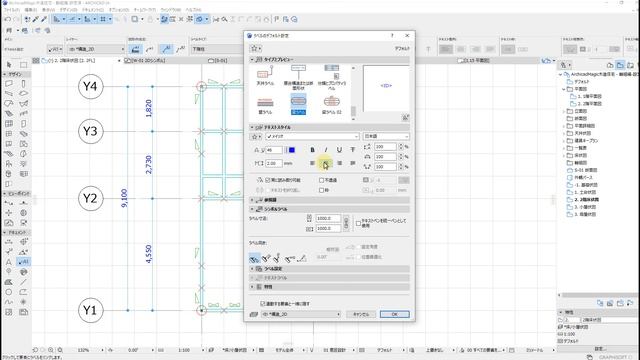Select the Marquee tool in the toolbox
This screenshot has width=640, height=360.
[x=24, y=64]
